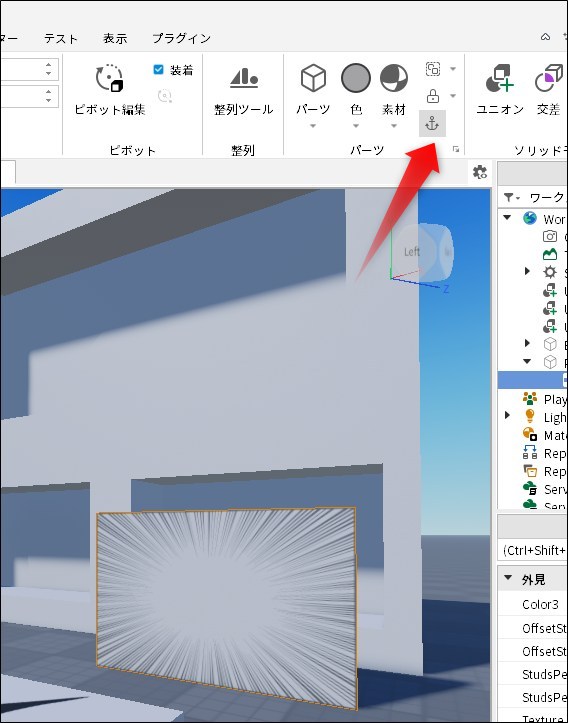Expand the sun-gear item node in Explorer
This screenshot has height=723, width=568.
pyautogui.click(x=527, y=271)
